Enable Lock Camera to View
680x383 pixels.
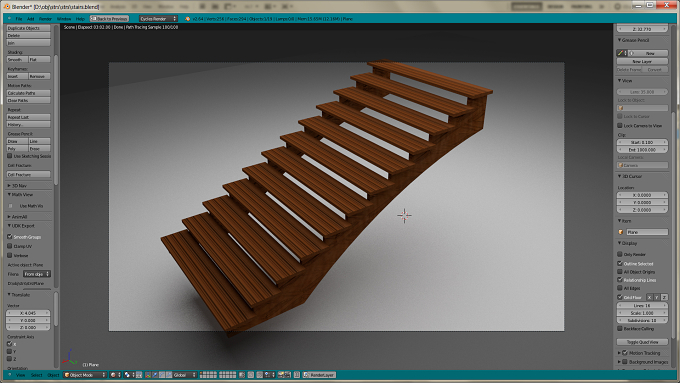click(620, 125)
